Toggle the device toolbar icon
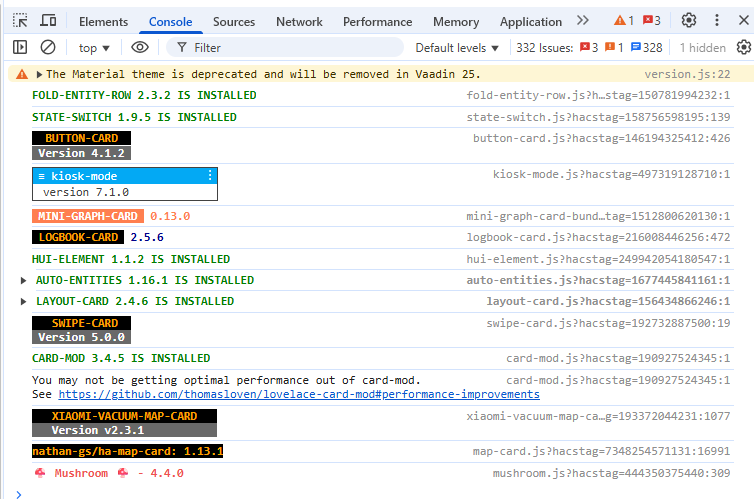 [x=48, y=21]
